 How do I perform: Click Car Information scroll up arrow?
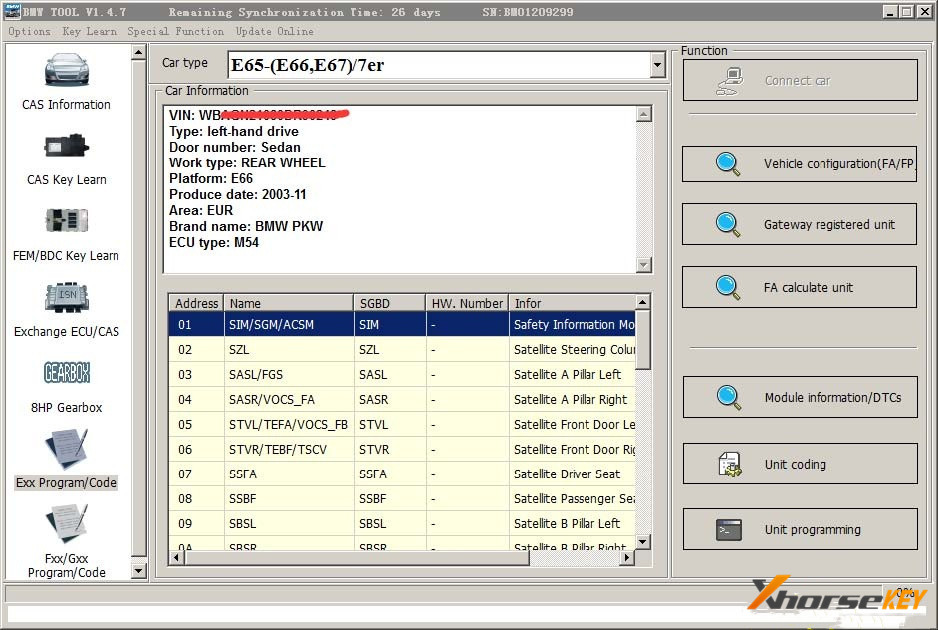644,114
